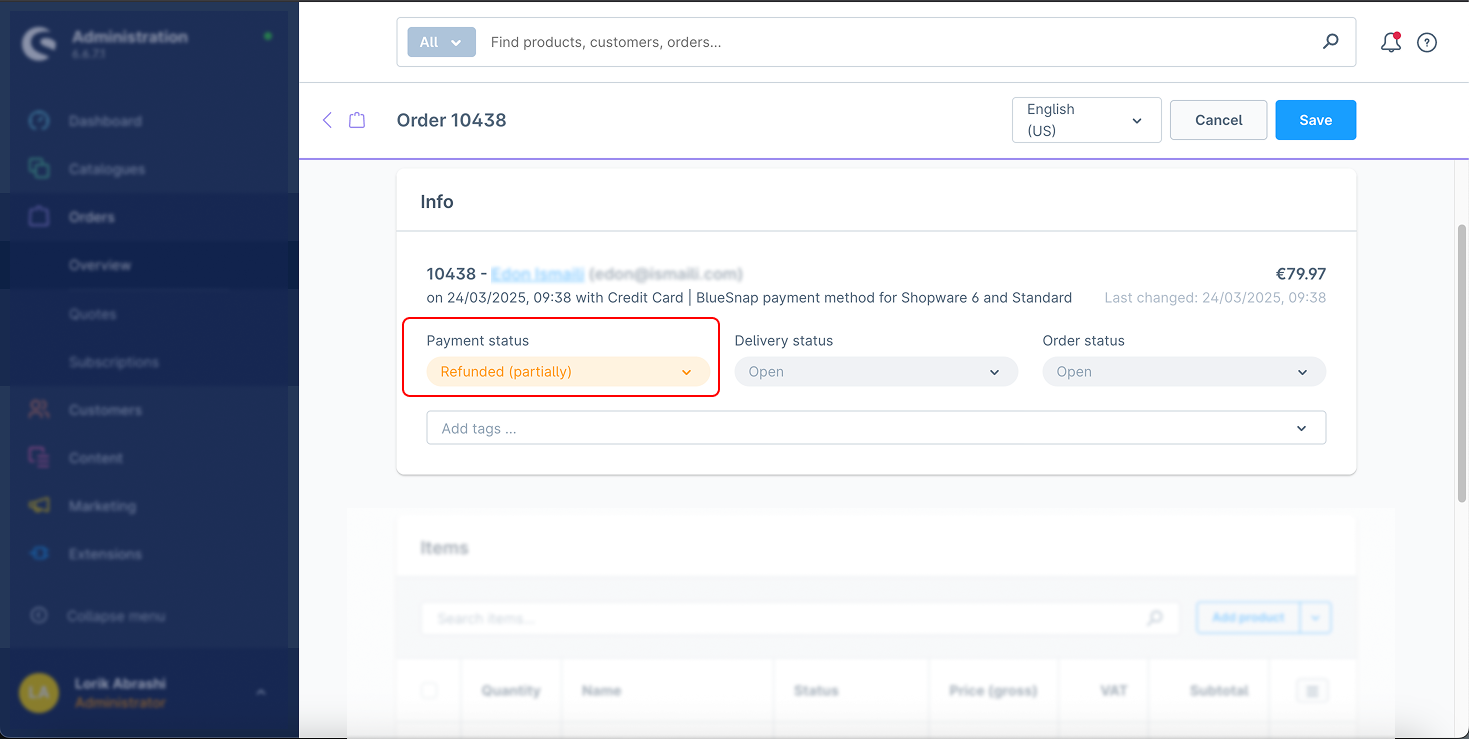Screen dimensions: 1469x739
Task: Go back using the left arrow icon
Action: (327, 120)
